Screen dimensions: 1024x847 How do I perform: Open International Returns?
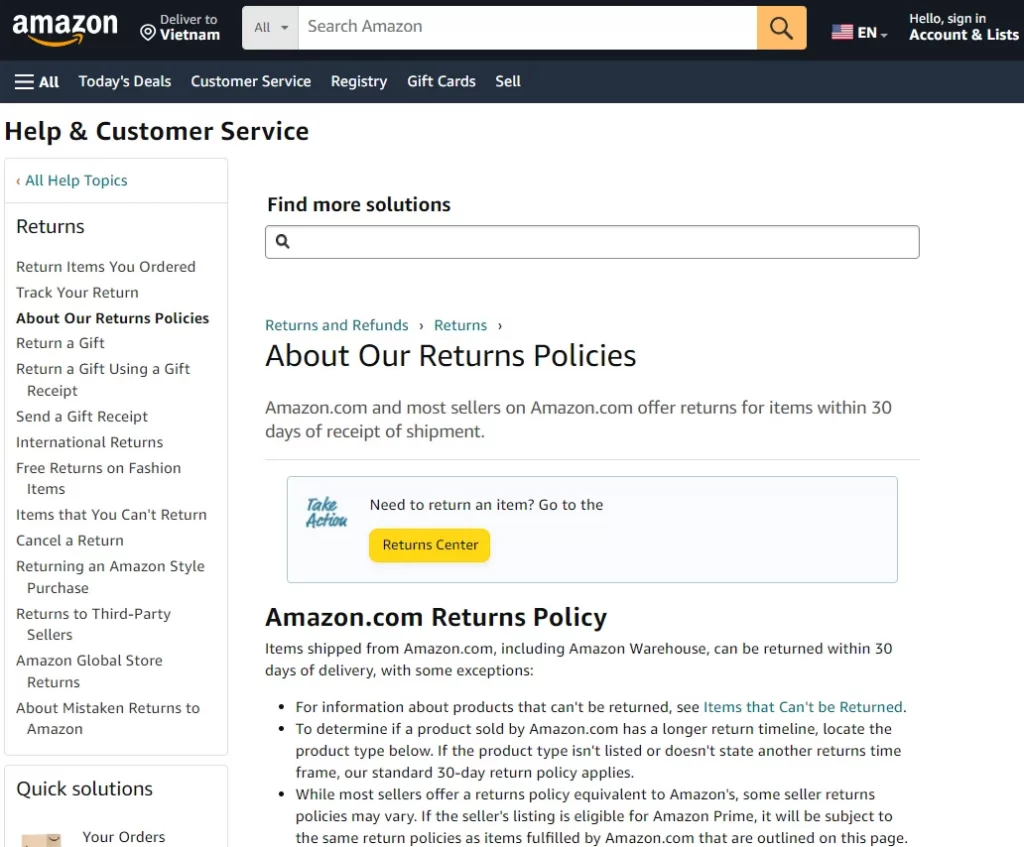pos(89,443)
